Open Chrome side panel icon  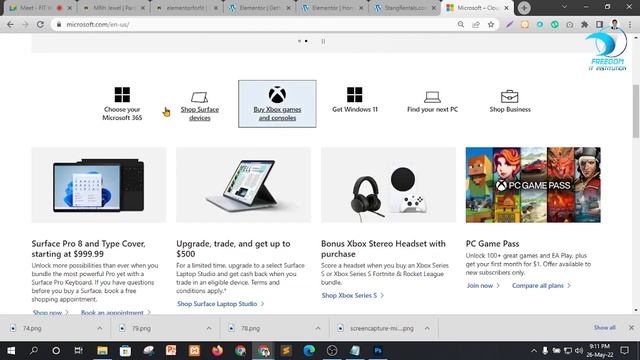point(599,24)
